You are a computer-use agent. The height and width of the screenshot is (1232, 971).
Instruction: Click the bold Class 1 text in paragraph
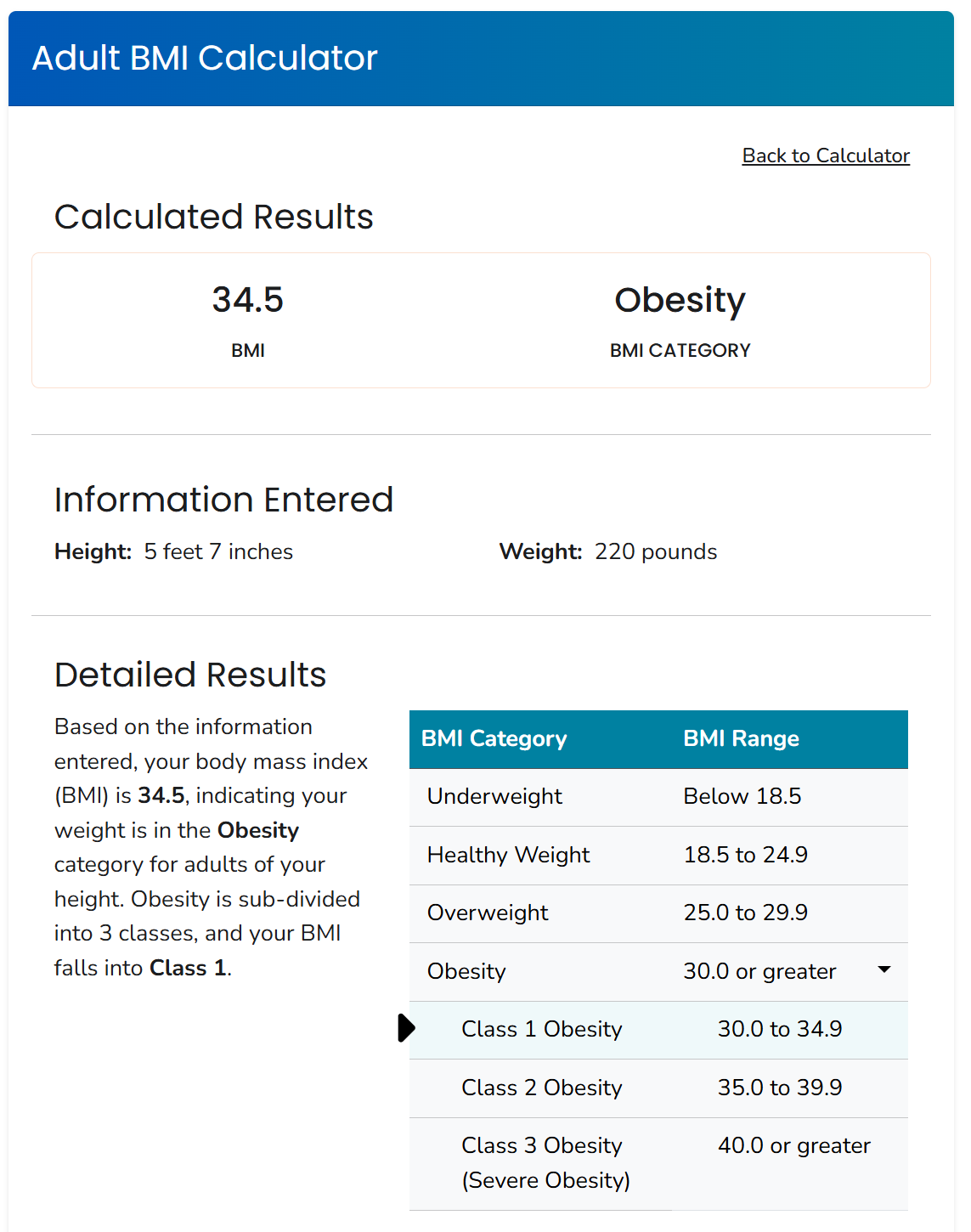click(188, 968)
